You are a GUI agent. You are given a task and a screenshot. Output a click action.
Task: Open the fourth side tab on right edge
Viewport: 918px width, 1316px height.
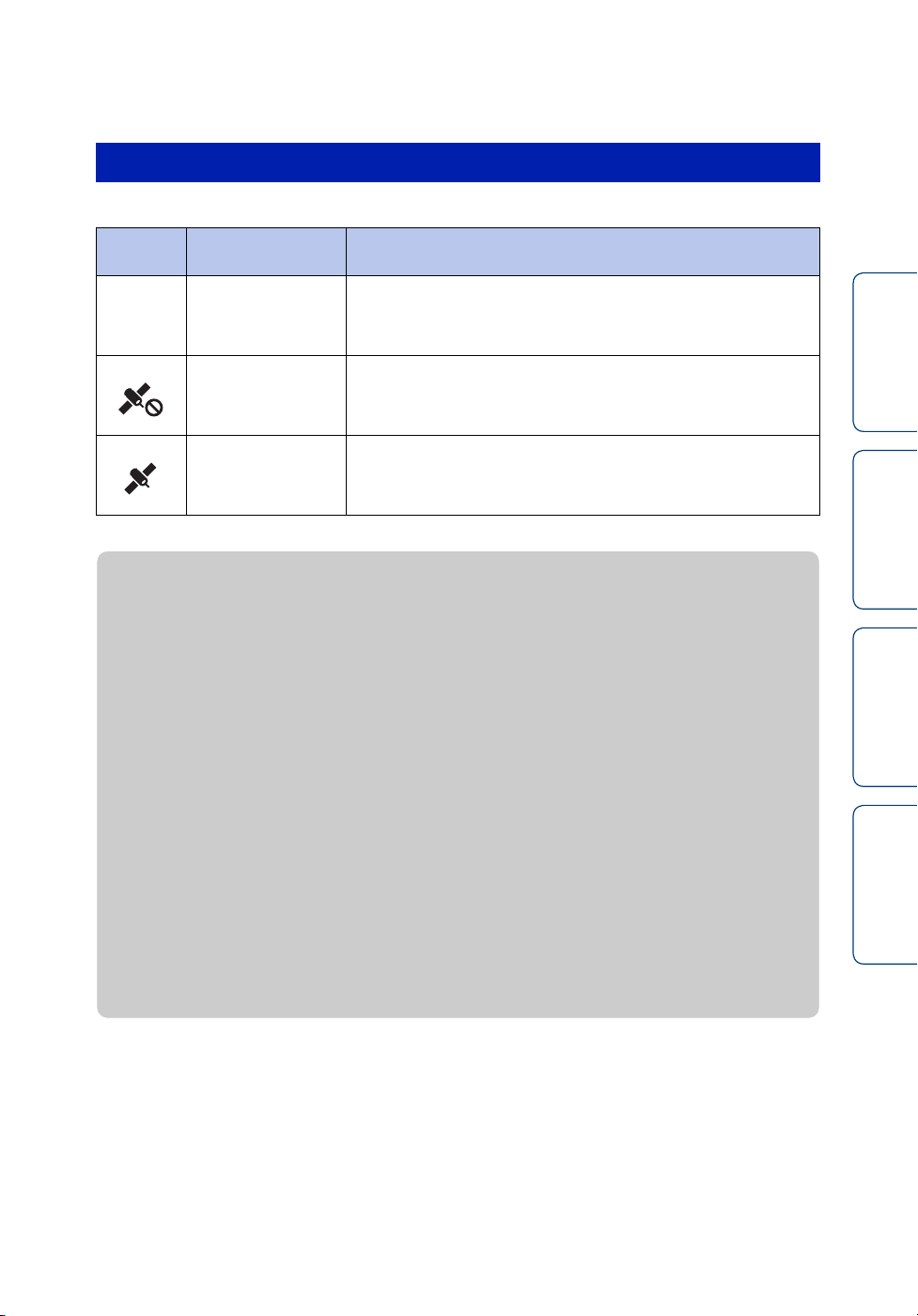coord(885,884)
